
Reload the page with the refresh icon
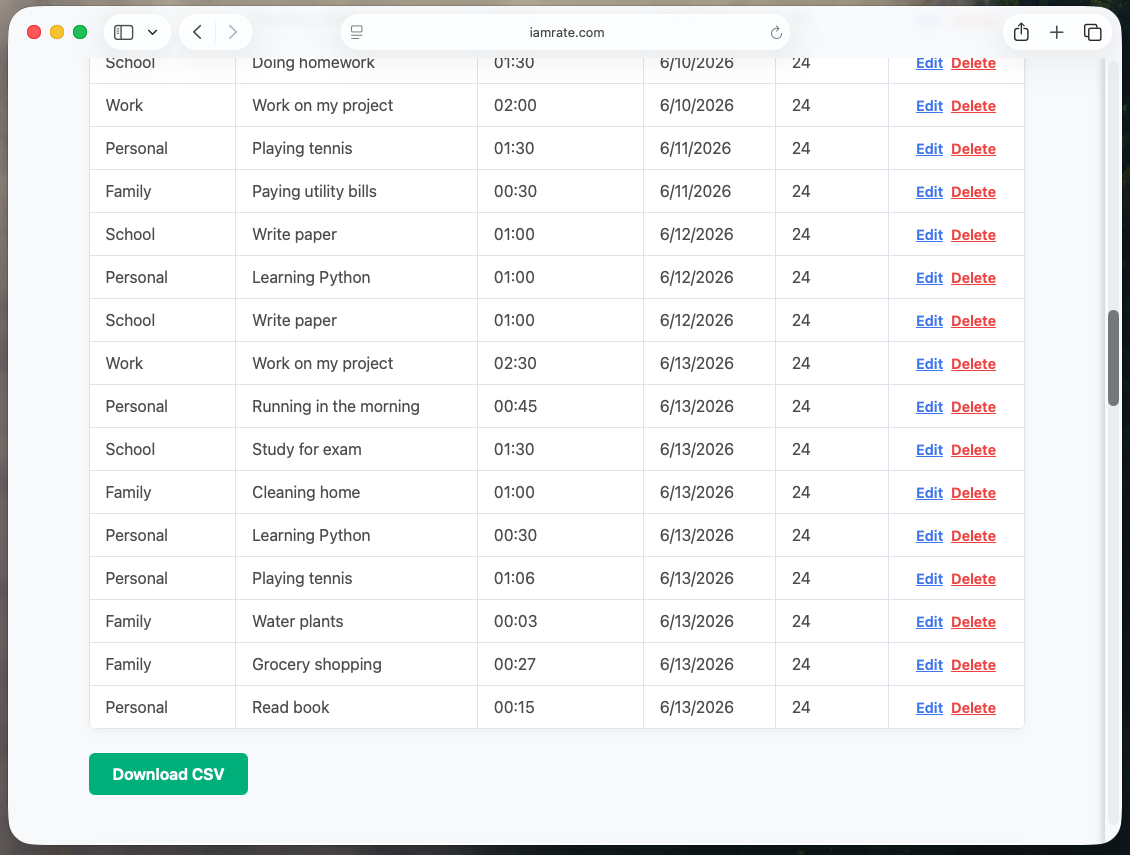click(x=776, y=32)
